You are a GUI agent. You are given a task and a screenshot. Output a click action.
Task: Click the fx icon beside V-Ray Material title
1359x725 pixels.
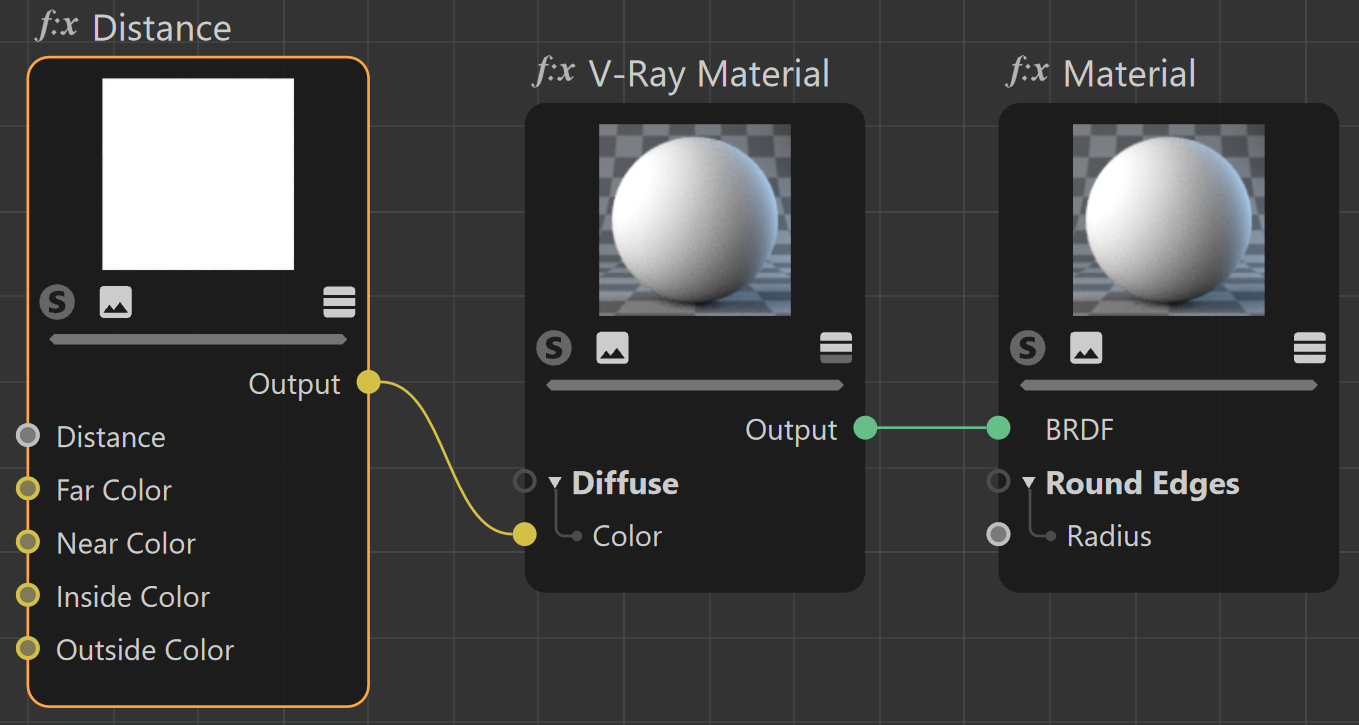point(554,72)
